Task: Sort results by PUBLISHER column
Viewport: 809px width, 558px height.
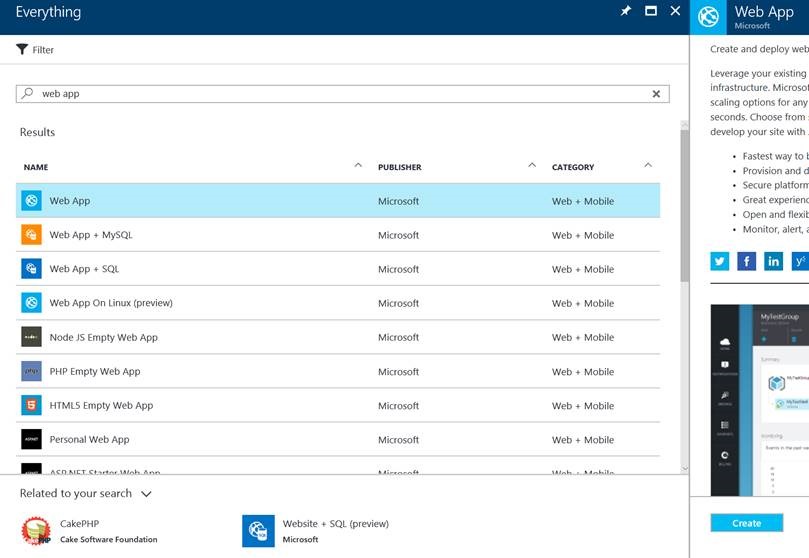Action: 399,167
